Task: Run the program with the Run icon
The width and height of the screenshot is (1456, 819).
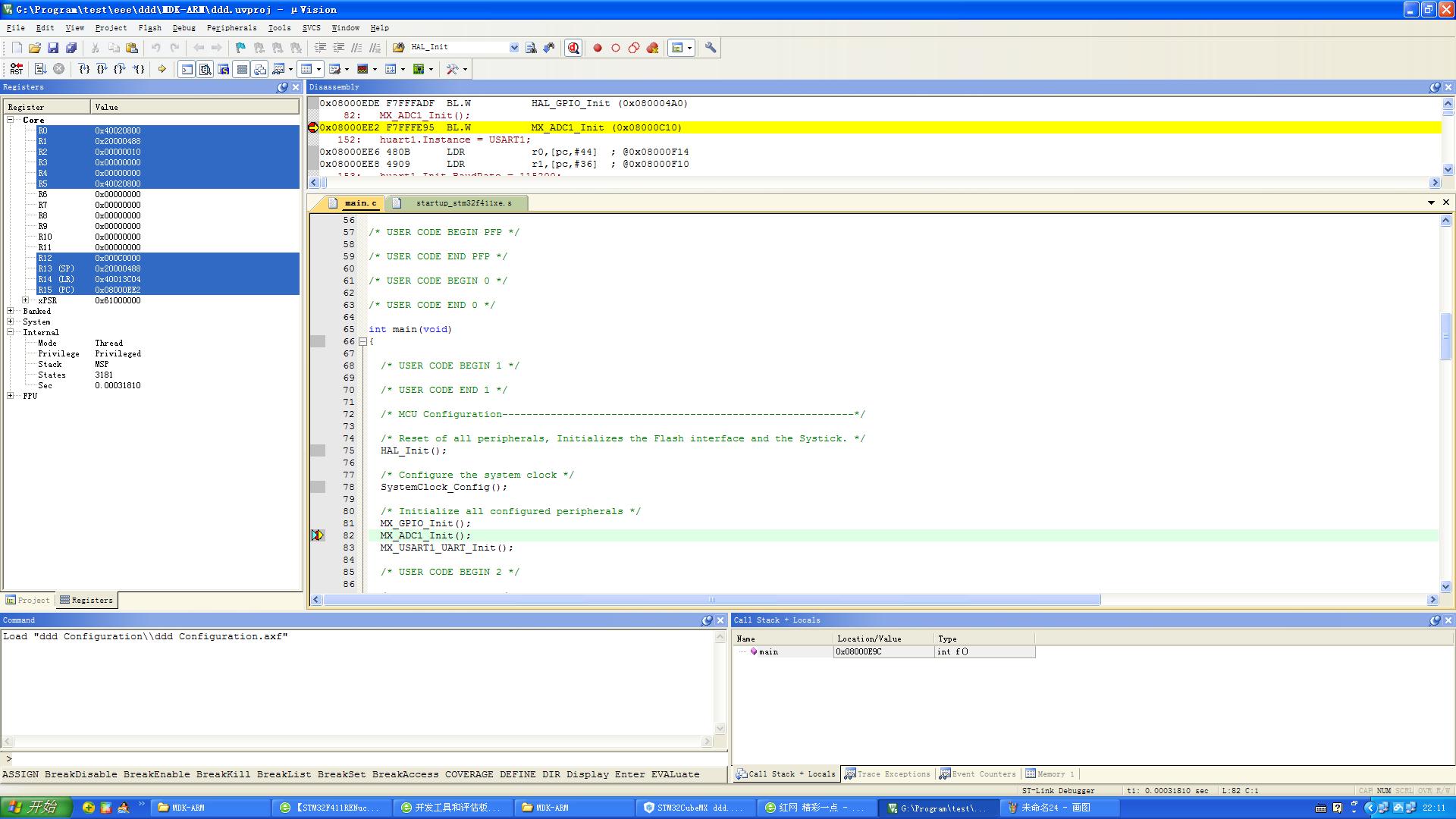Action: point(41,69)
